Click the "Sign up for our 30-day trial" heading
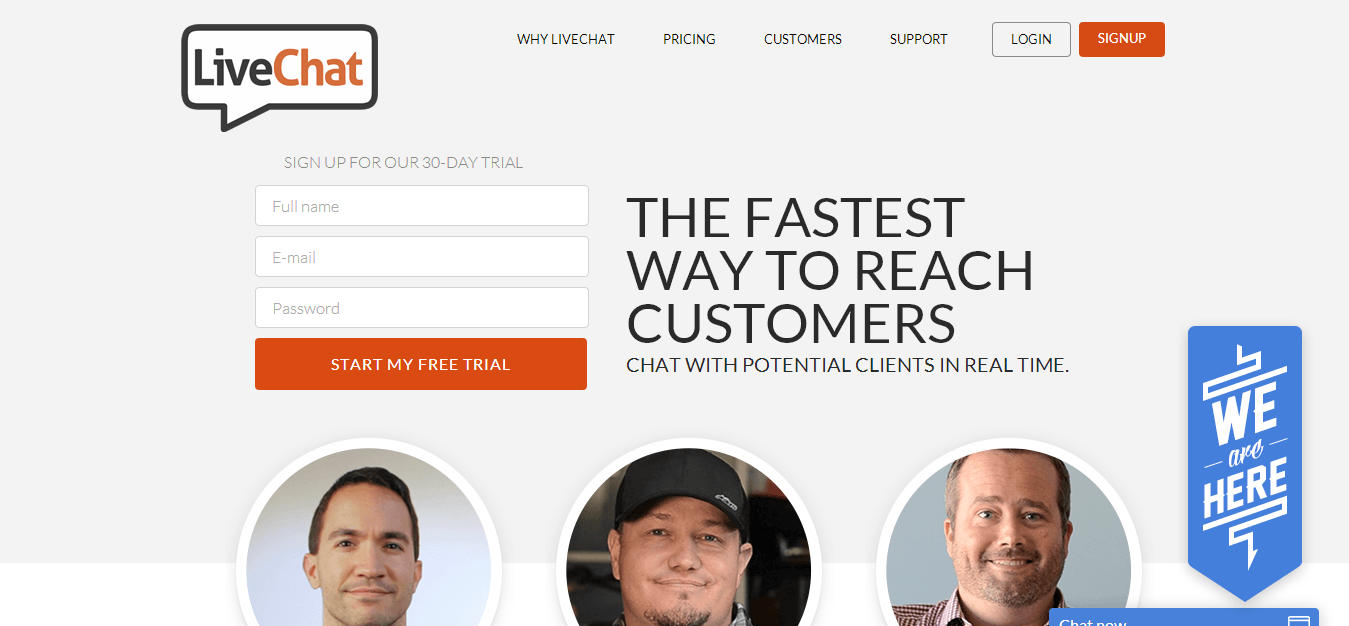This screenshot has width=1349, height=626. pos(403,163)
